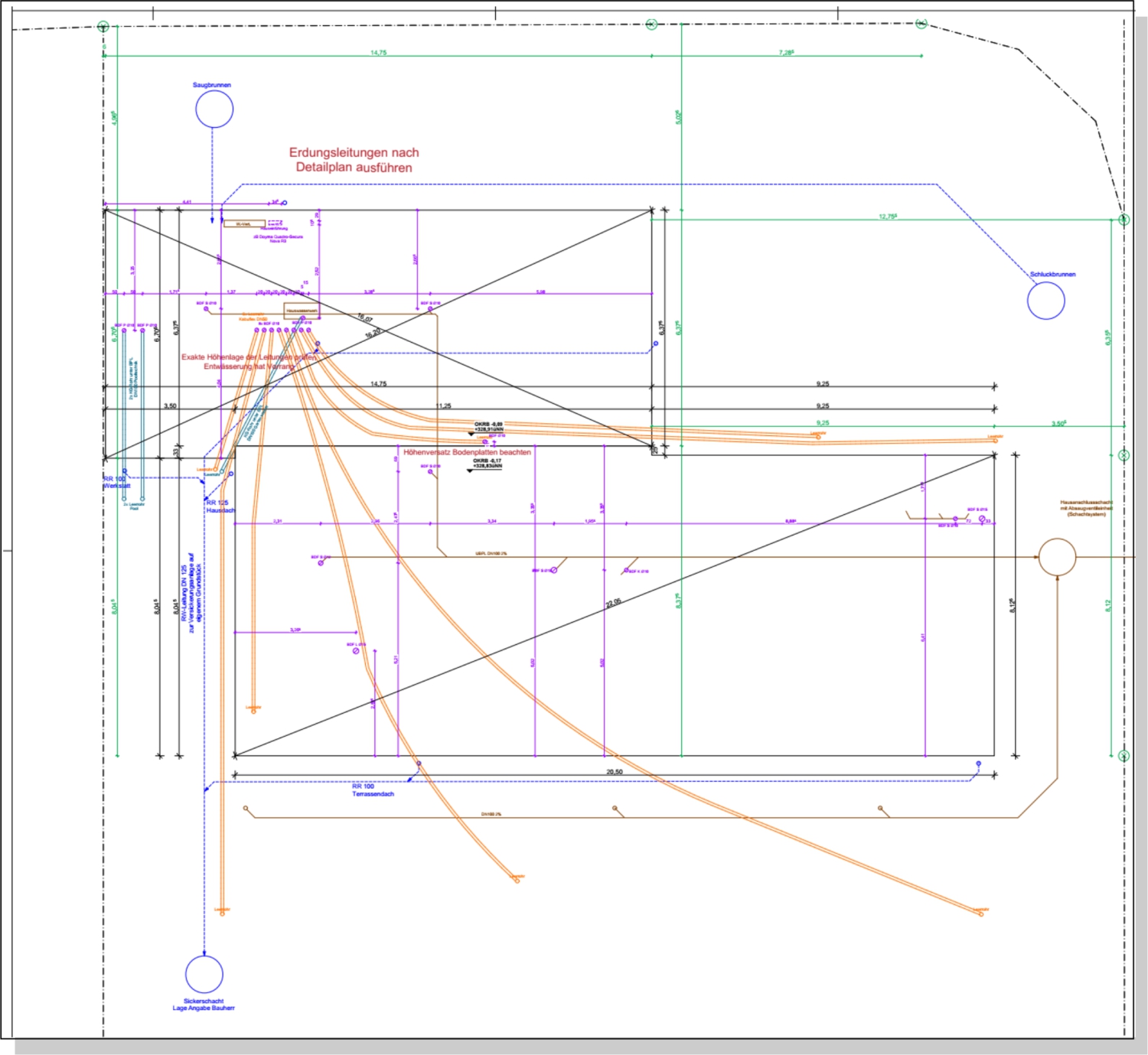The height and width of the screenshot is (1055, 1148).
Task: Select the Schluckbrunnen circle symbol
Action: click(x=1045, y=301)
